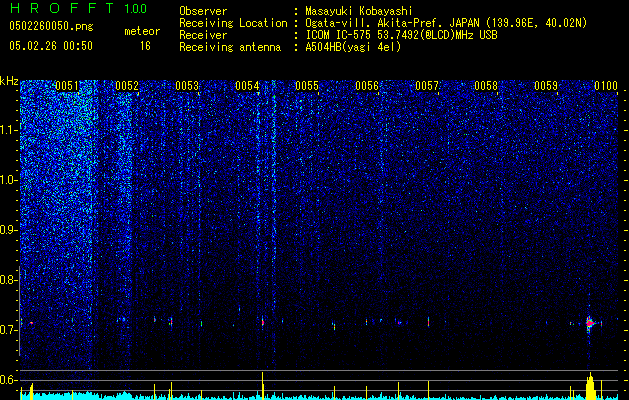The image size is (629, 400).
Task: Click the 0056 time marker
Action: [x=367, y=86]
